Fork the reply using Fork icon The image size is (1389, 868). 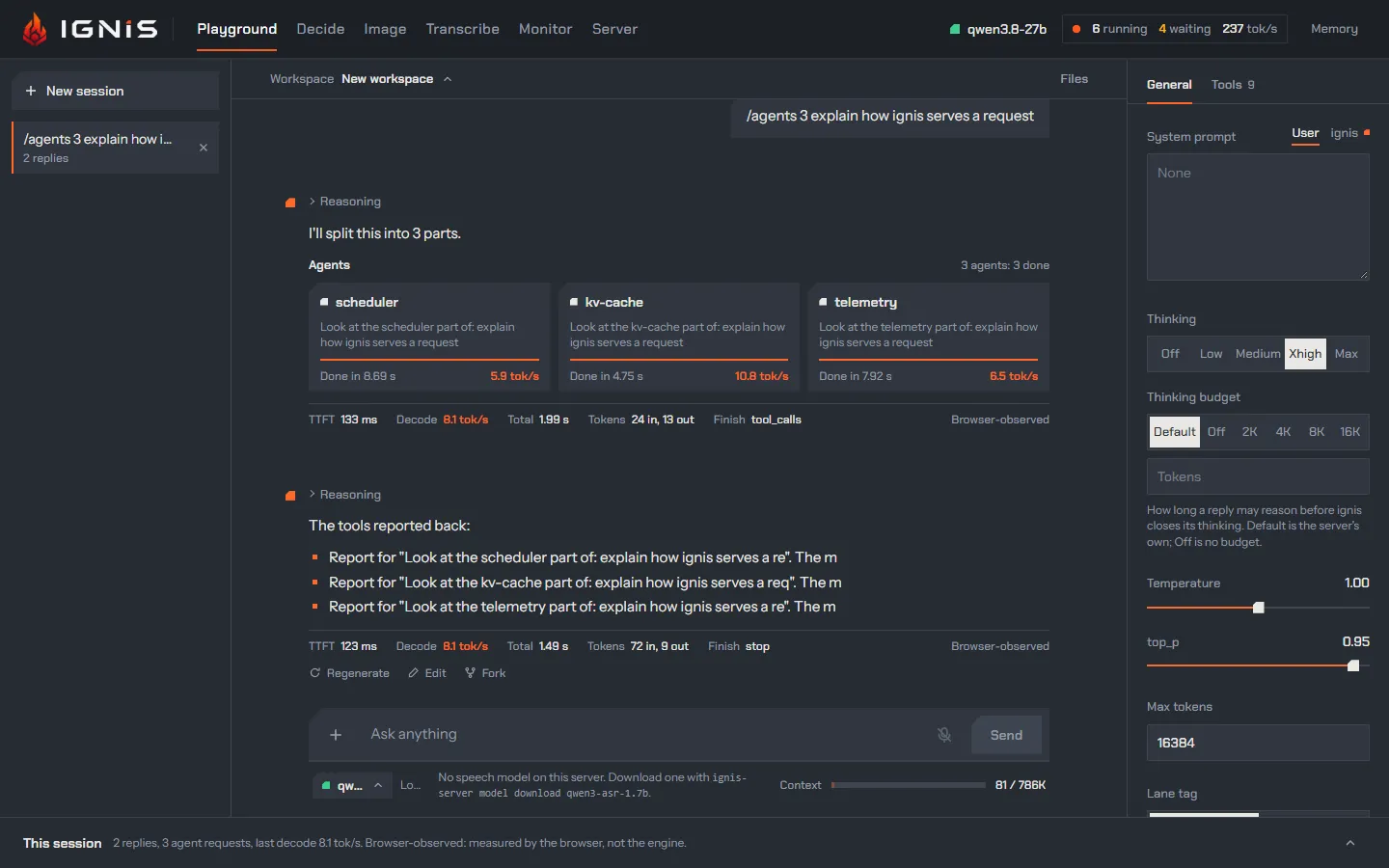click(485, 673)
